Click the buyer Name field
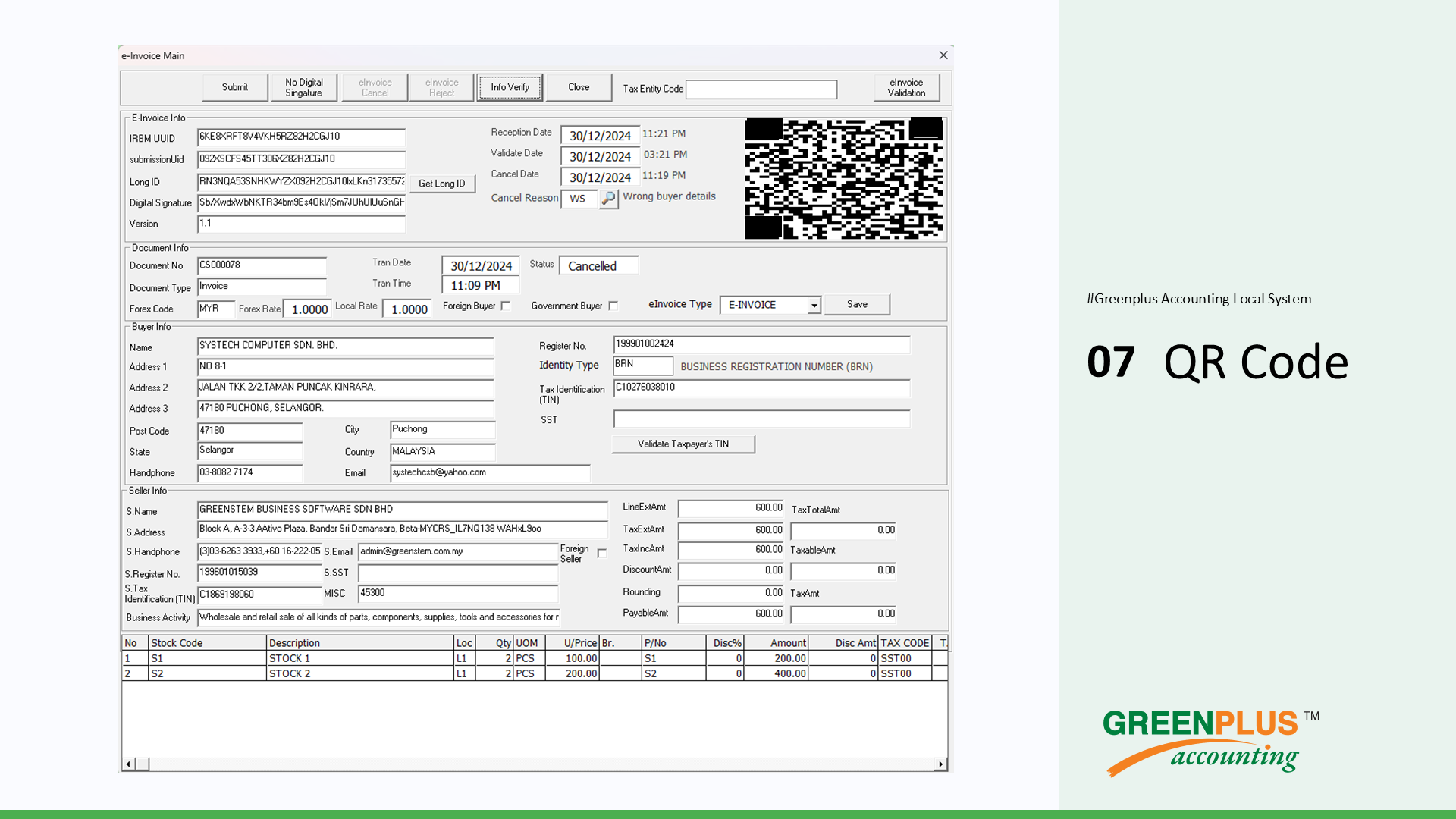The height and width of the screenshot is (819, 1456). pyautogui.click(x=345, y=346)
